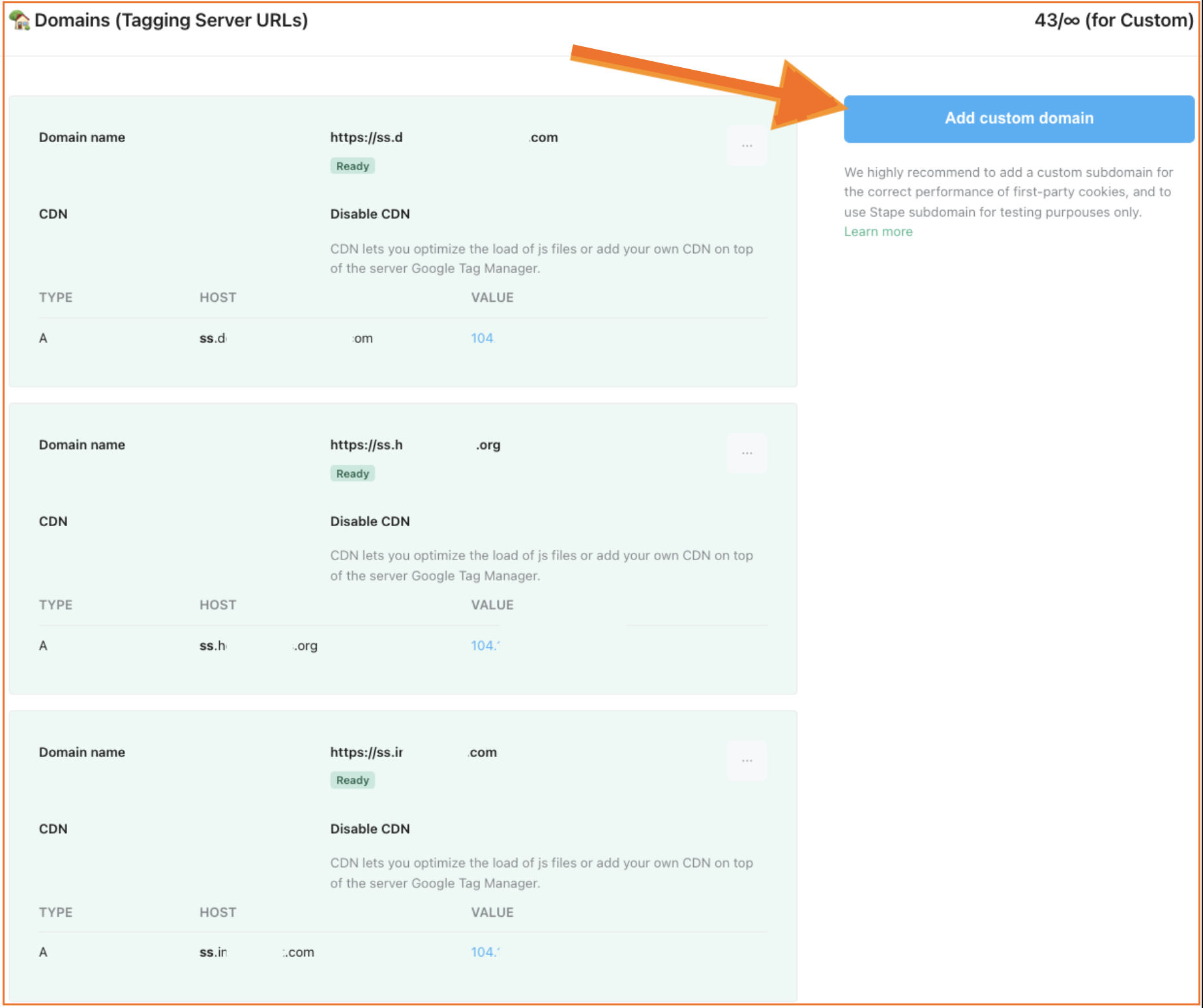Select the https://ss.d .com domain name
Viewport: 1203px width, 1008px height.
pyautogui.click(x=443, y=137)
